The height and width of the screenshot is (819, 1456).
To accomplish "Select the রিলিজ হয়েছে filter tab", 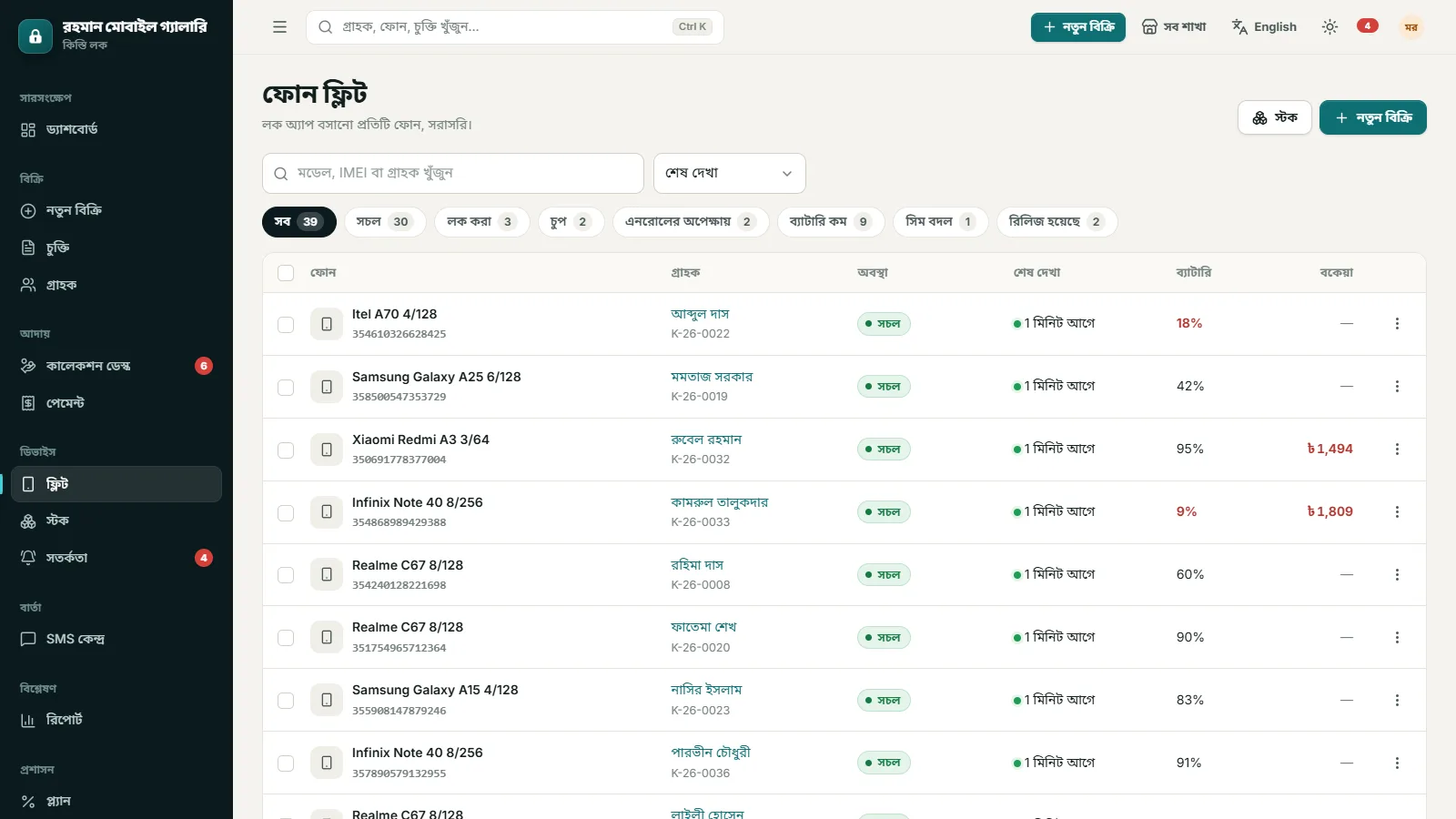I will [x=1057, y=222].
